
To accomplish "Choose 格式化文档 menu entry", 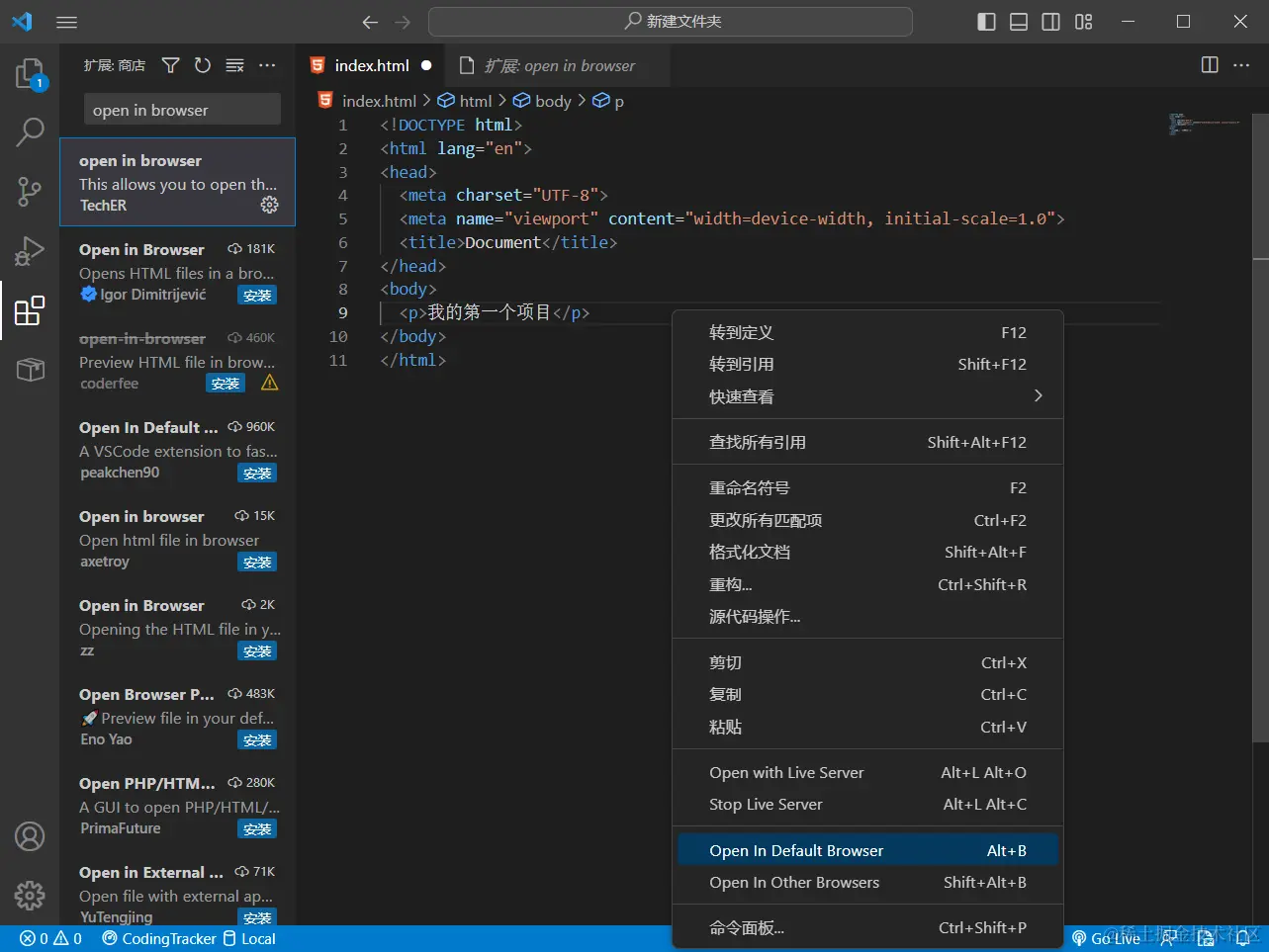I will (x=867, y=552).
